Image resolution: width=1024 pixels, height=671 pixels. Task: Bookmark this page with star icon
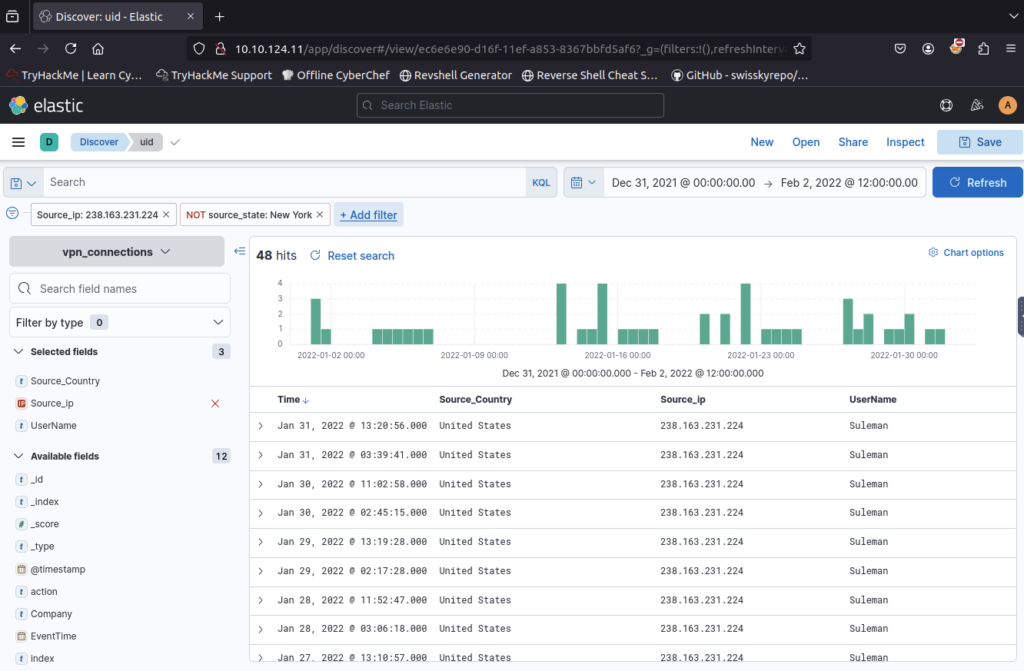pyautogui.click(x=799, y=48)
